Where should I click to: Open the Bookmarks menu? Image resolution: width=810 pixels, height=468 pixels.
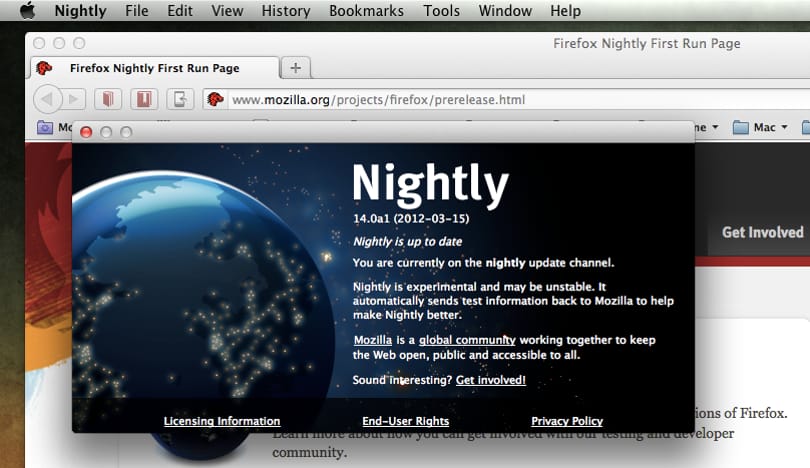click(366, 10)
